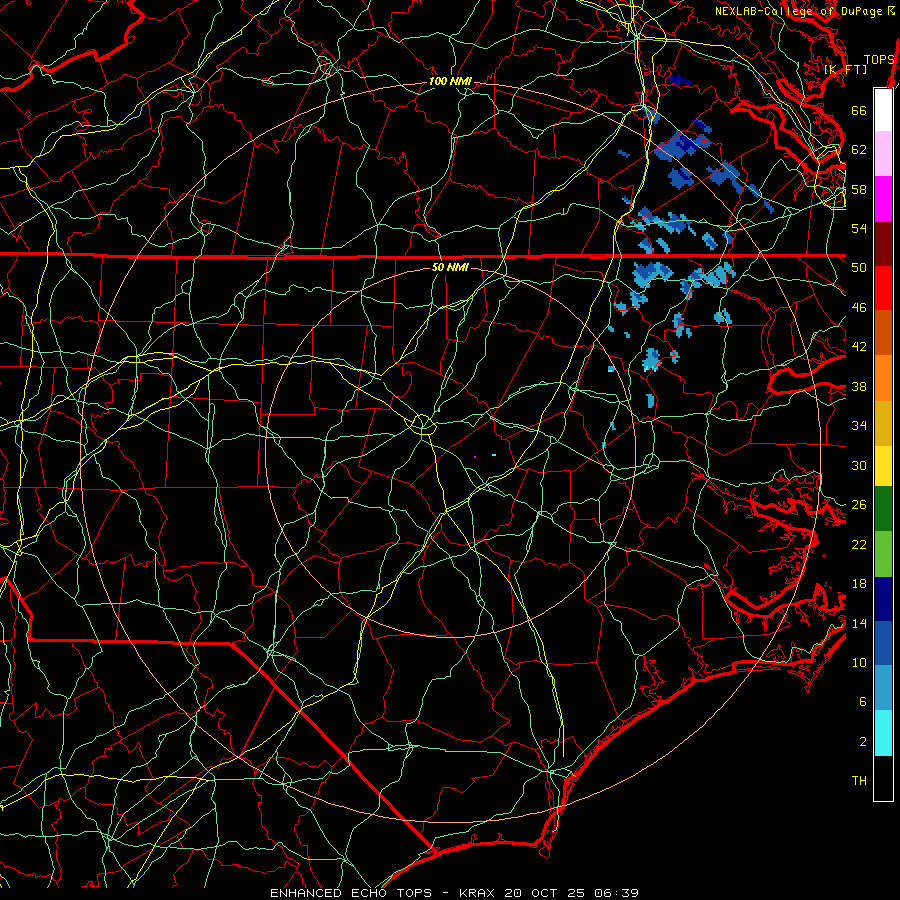Viewport: 900px width, 900px height.
Task: Click the black TH threshold legend swatch
Action: click(x=883, y=778)
